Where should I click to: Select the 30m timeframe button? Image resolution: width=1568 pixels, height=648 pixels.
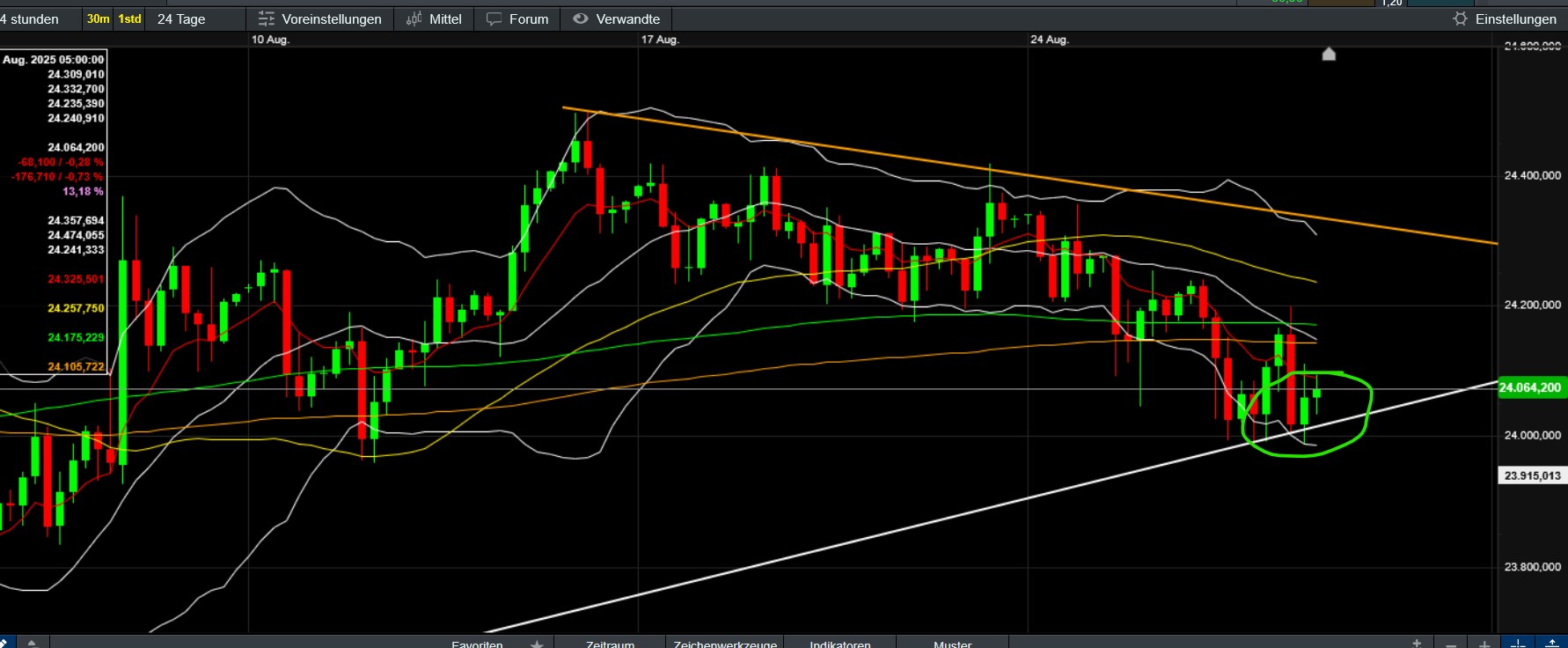99,18
